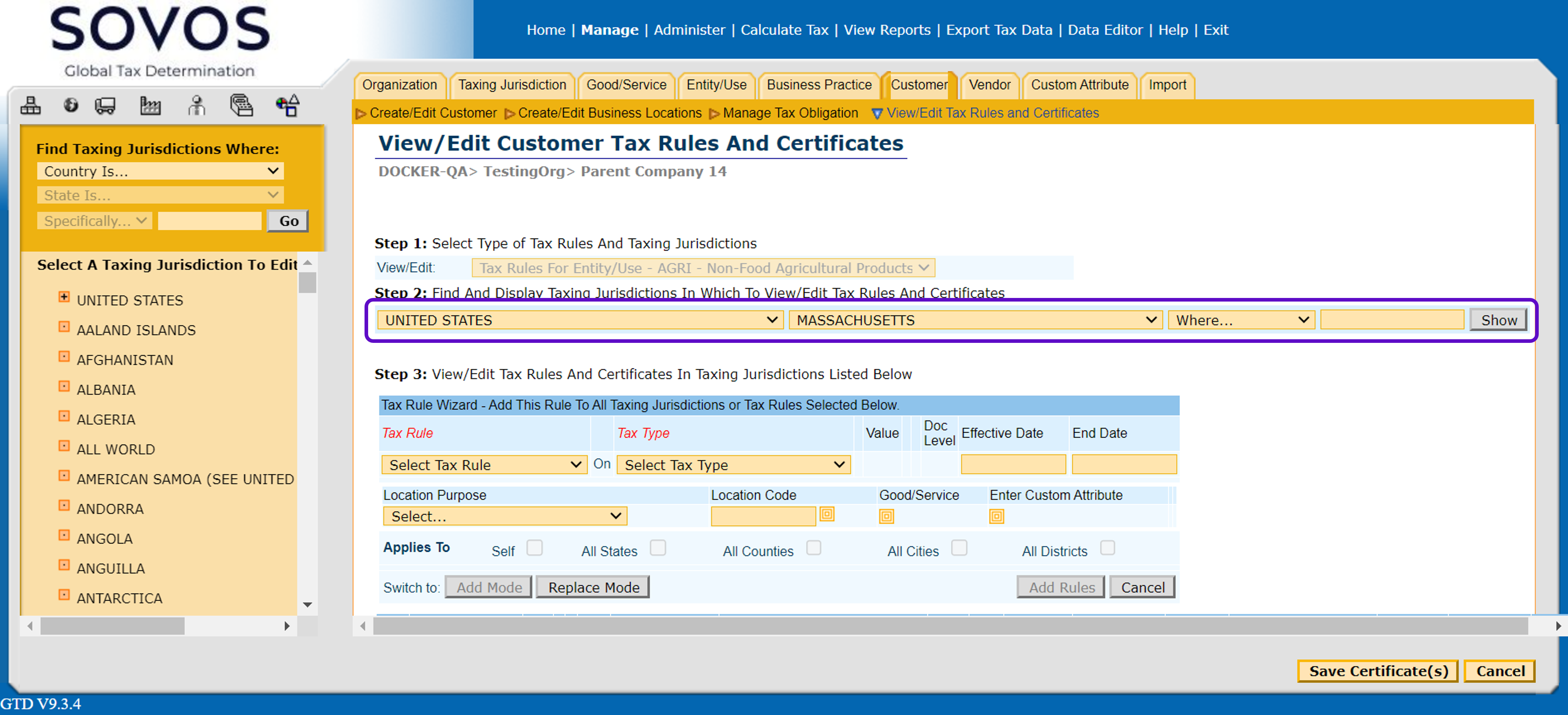The image size is (1568, 715).
Task: Switch to the Vendor tab
Action: [989, 85]
